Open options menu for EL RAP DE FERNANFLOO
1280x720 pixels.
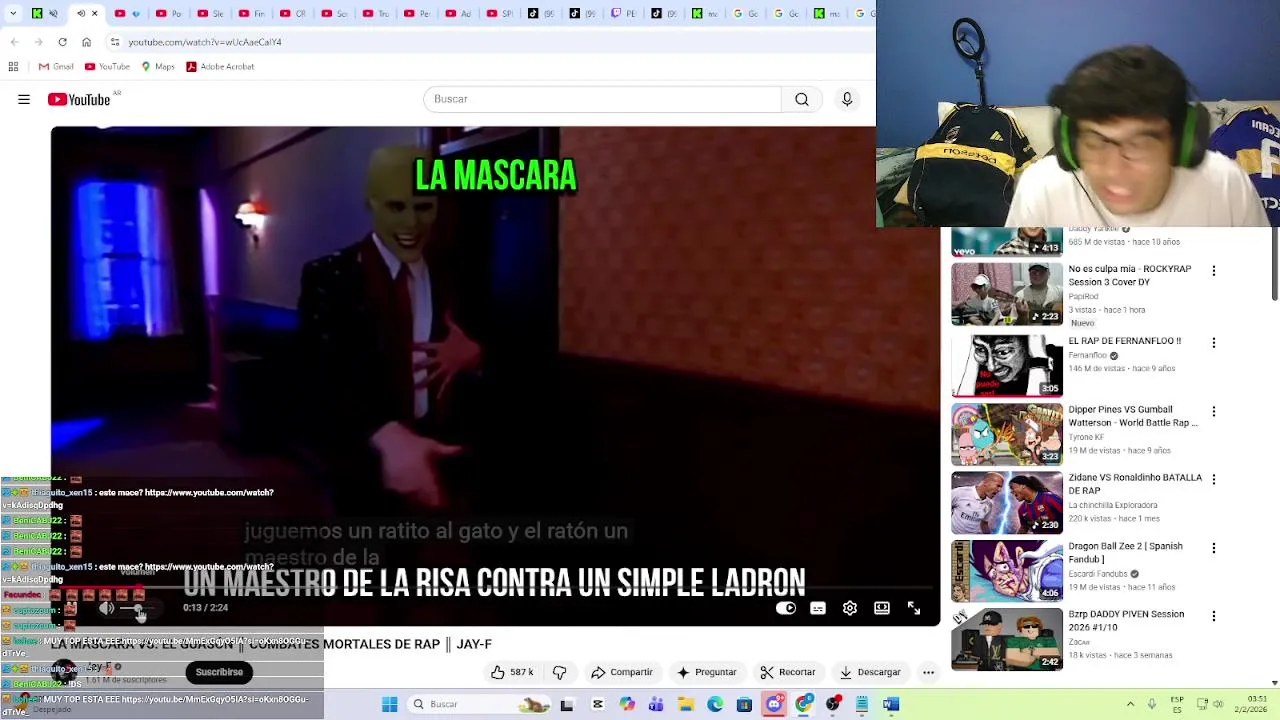coord(1214,342)
